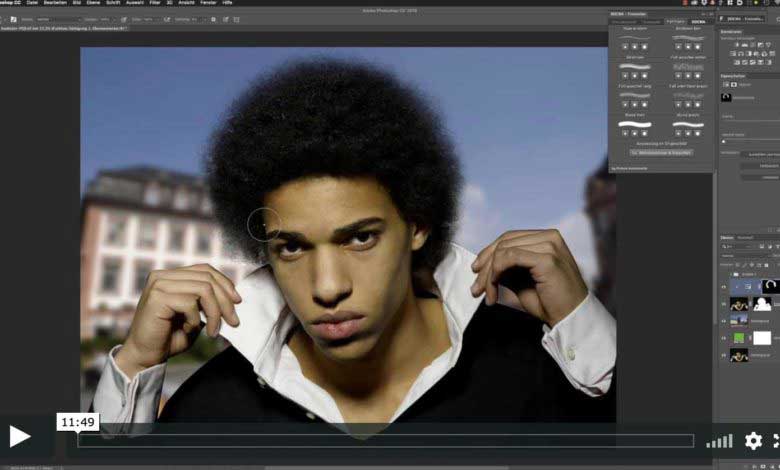Play the video tutorial
Viewport: 780px width, 470px height.
pyautogui.click(x=20, y=437)
